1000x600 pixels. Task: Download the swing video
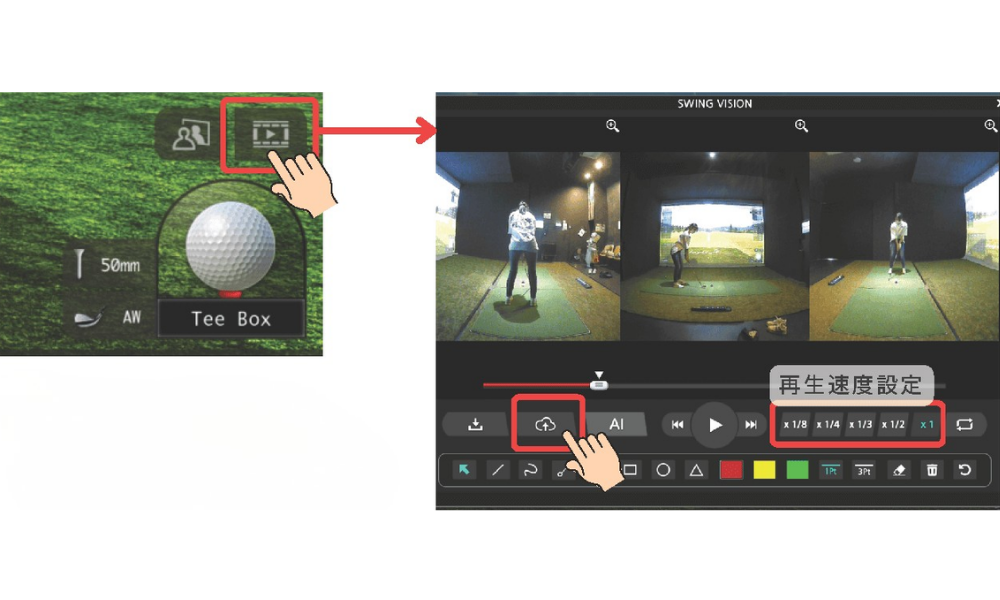point(475,425)
